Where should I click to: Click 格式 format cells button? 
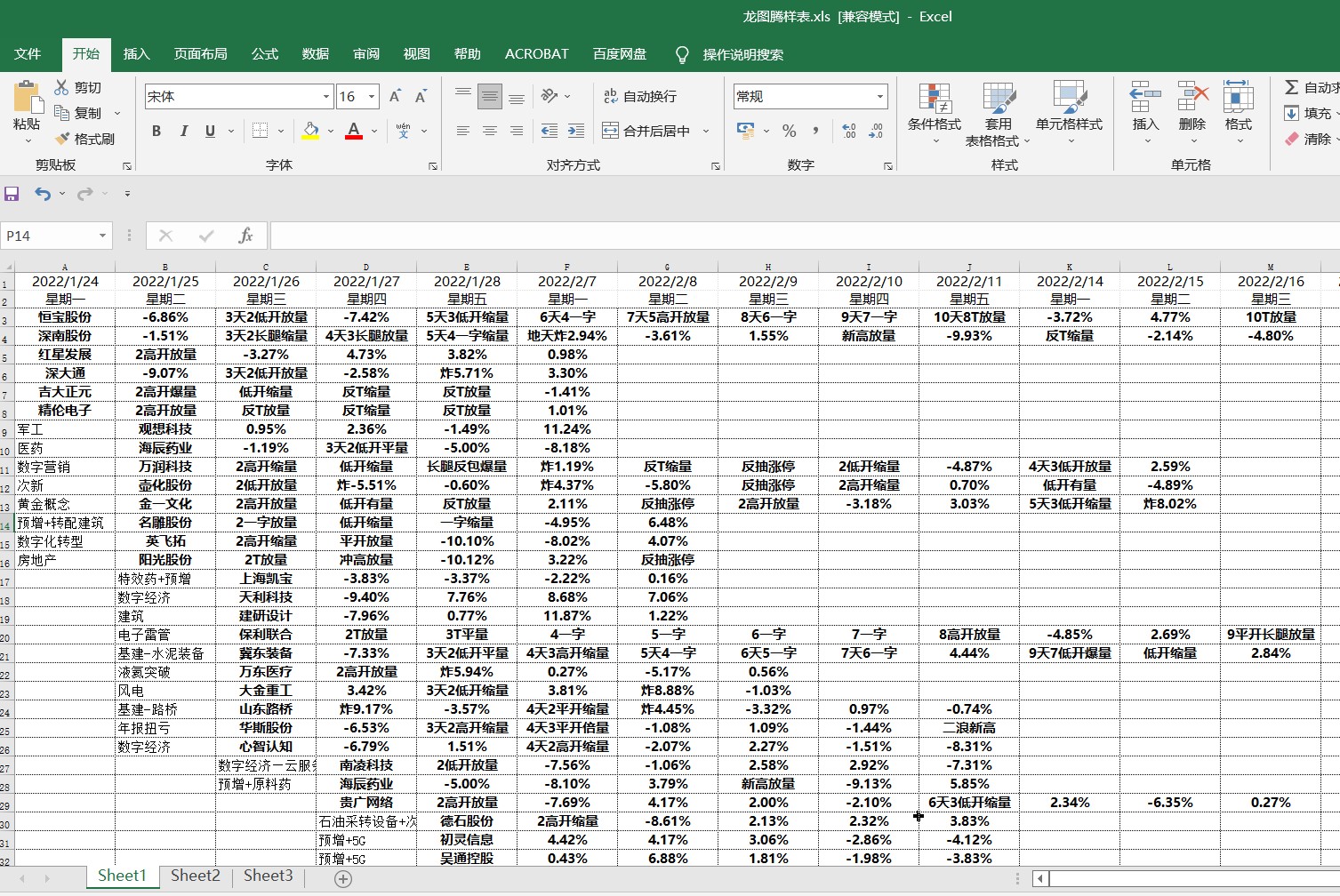1239,114
